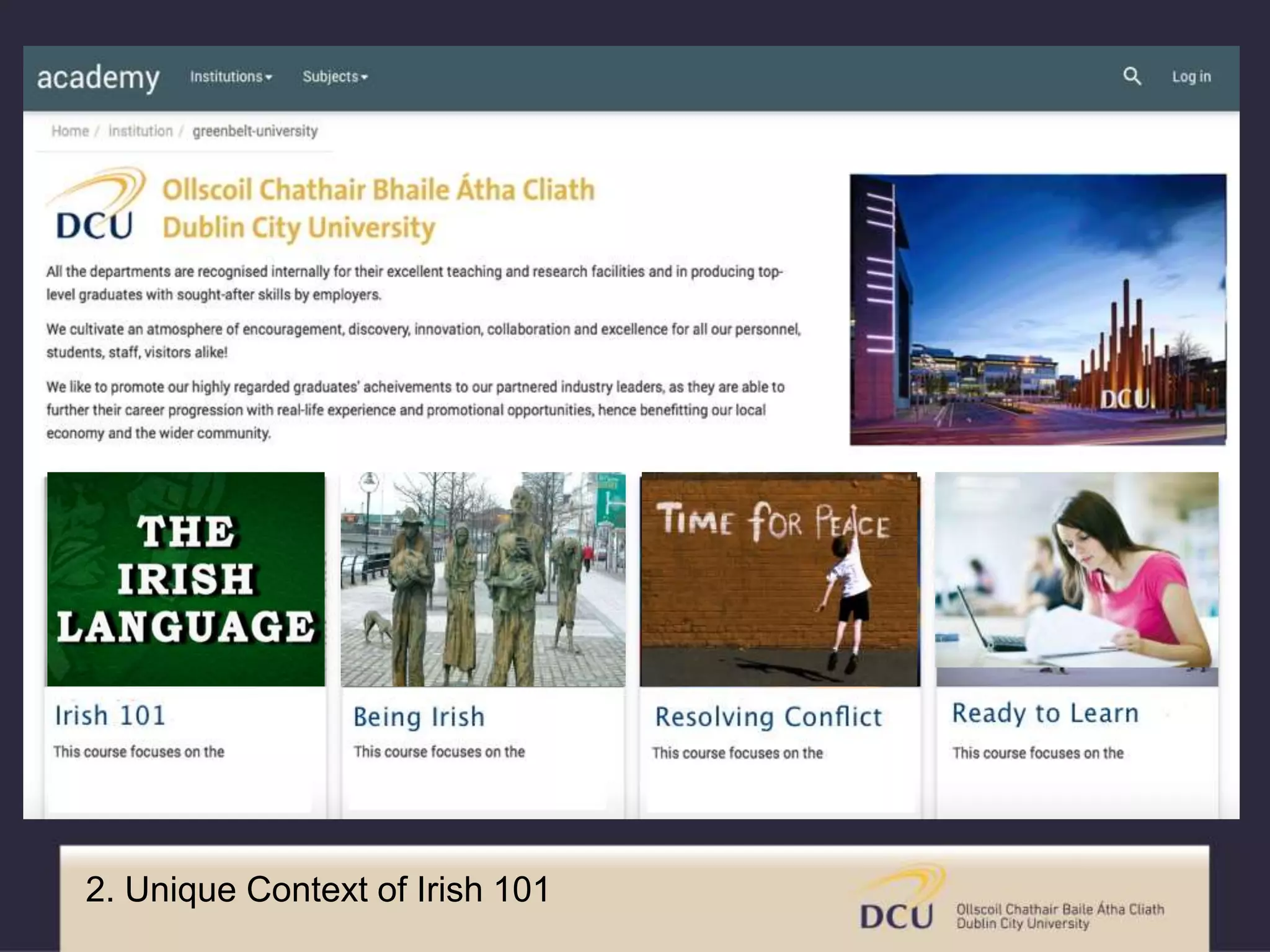Open the DCU campus photo
Viewport: 1270px width, 952px height.
coord(1037,309)
